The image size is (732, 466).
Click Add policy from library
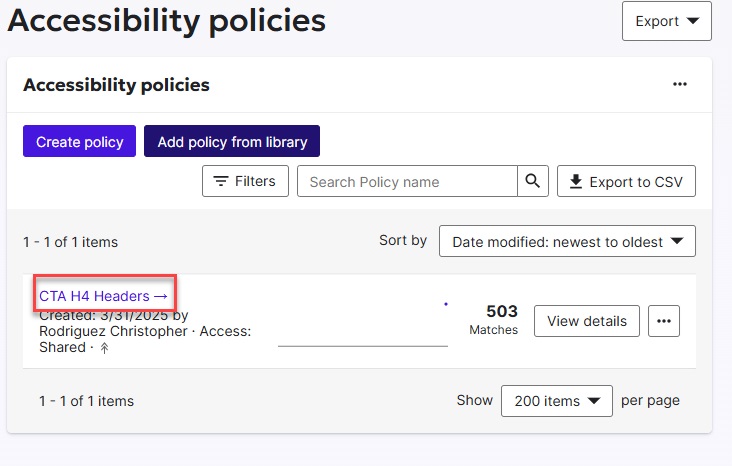click(232, 141)
